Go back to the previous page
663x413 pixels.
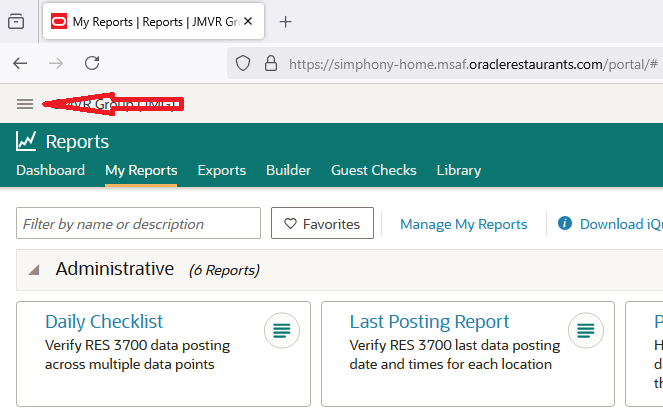pyautogui.click(x=20, y=63)
